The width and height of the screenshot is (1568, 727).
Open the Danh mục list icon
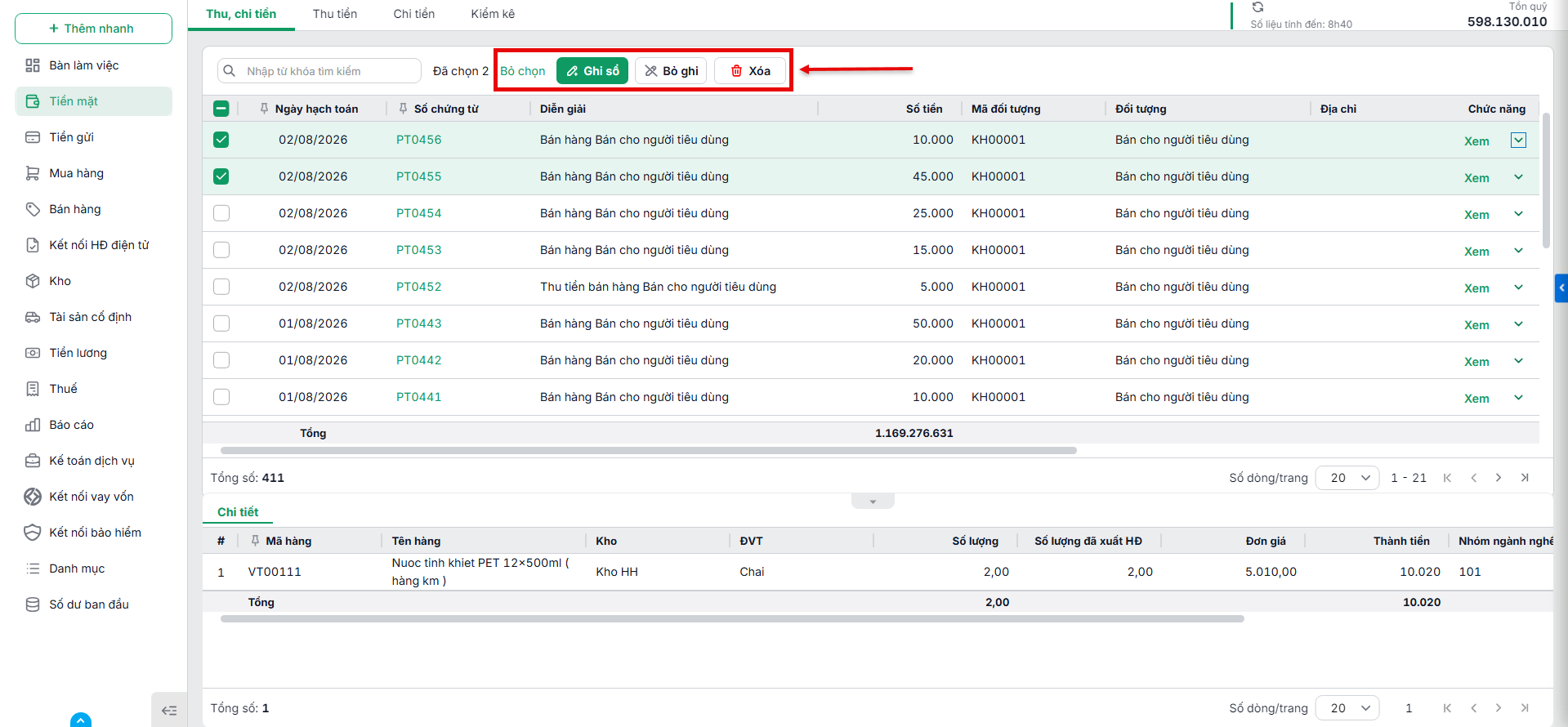(33, 569)
